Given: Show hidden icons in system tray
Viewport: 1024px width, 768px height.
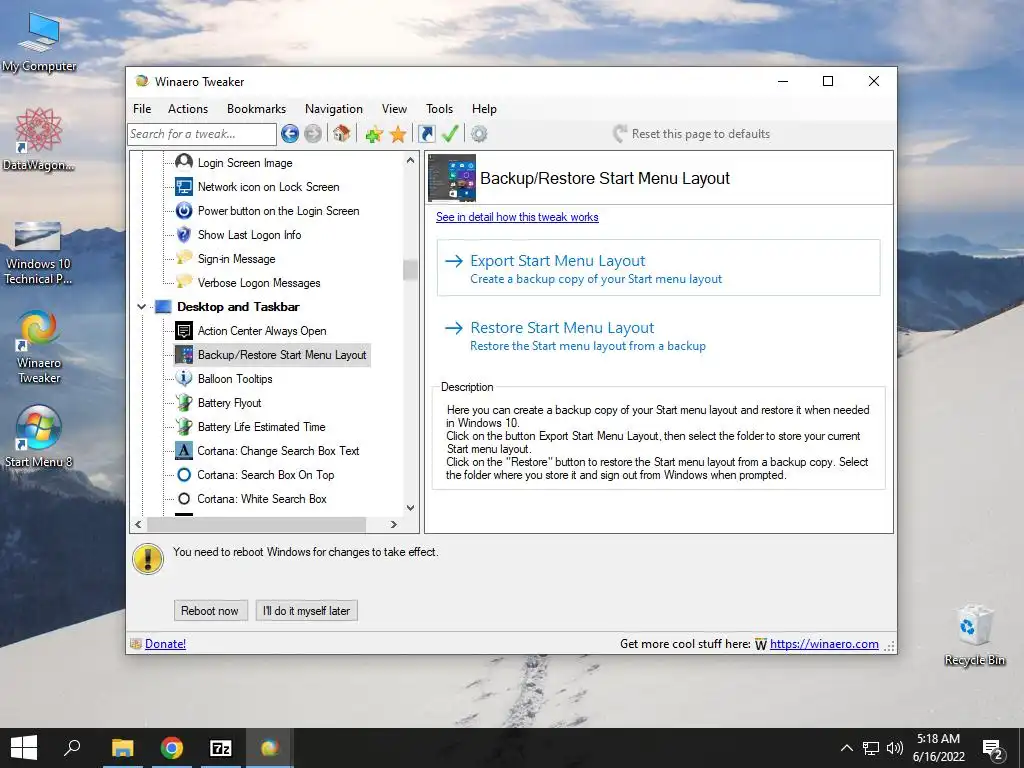Looking at the screenshot, I should 846,748.
